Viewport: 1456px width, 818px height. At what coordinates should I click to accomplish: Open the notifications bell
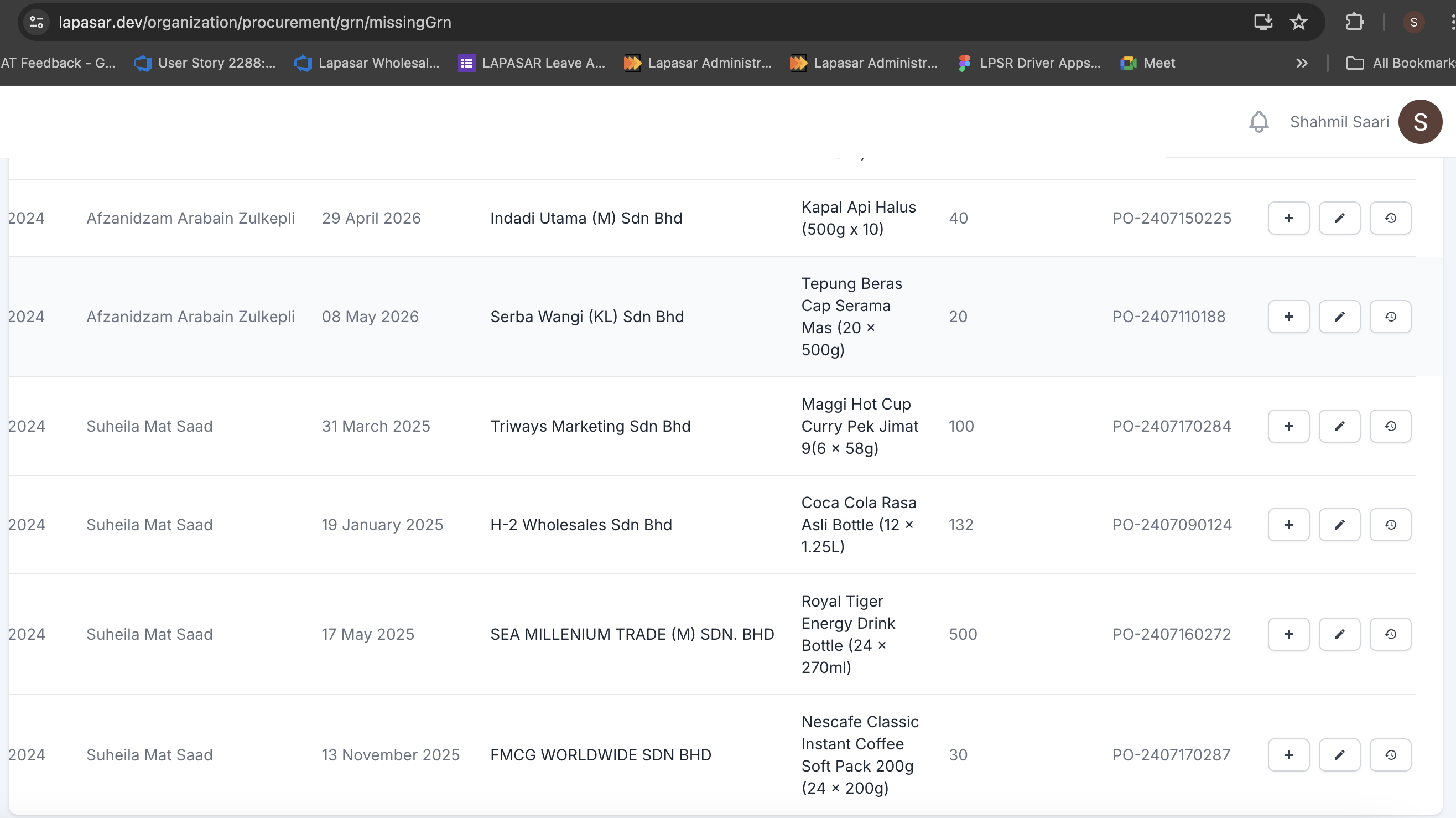1258,122
